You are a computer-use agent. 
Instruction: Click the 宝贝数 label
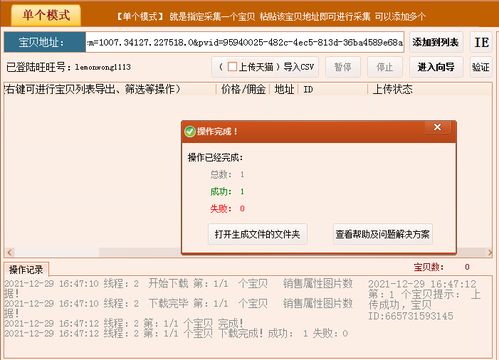(429, 267)
